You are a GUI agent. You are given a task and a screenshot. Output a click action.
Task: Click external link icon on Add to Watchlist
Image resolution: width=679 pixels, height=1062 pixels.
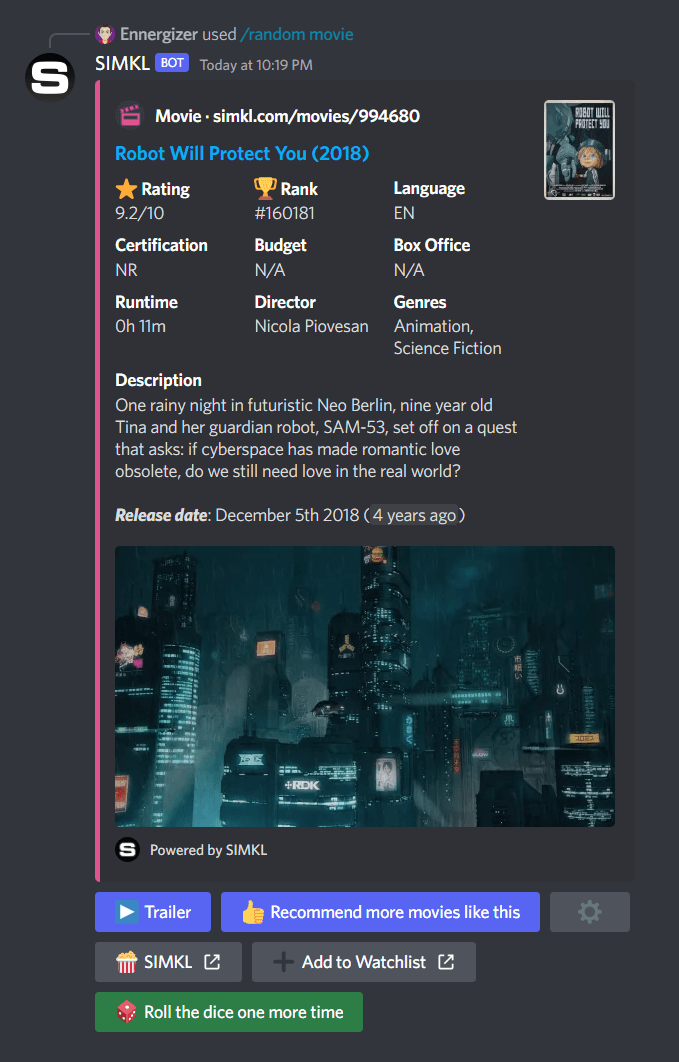pyautogui.click(x=446, y=962)
